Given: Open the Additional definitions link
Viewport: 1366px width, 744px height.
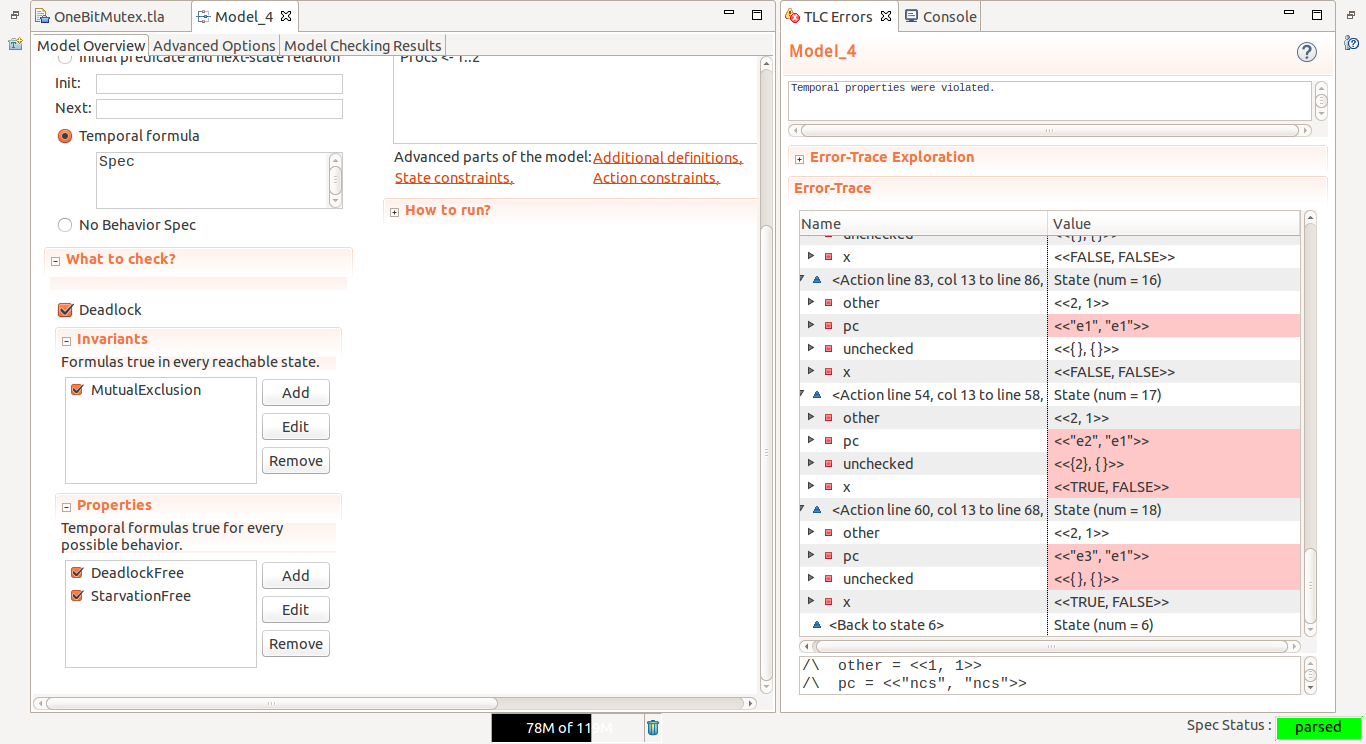Looking at the screenshot, I should (x=668, y=158).
